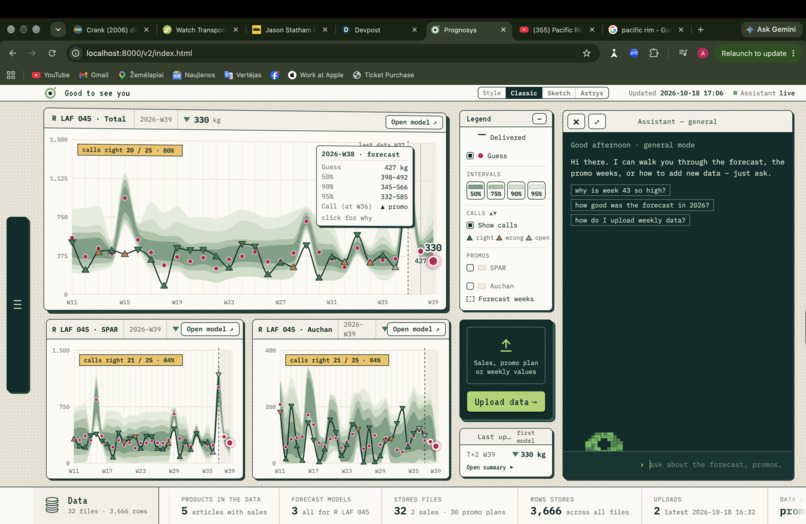Image resolution: width=806 pixels, height=524 pixels.
Task: Open the Vertėjas translate bookmark
Action: coord(243,75)
